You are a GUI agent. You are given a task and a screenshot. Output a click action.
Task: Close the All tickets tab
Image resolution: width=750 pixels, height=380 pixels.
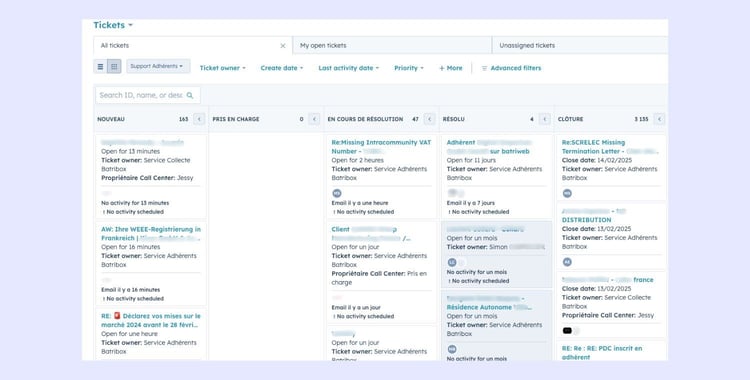(283, 46)
